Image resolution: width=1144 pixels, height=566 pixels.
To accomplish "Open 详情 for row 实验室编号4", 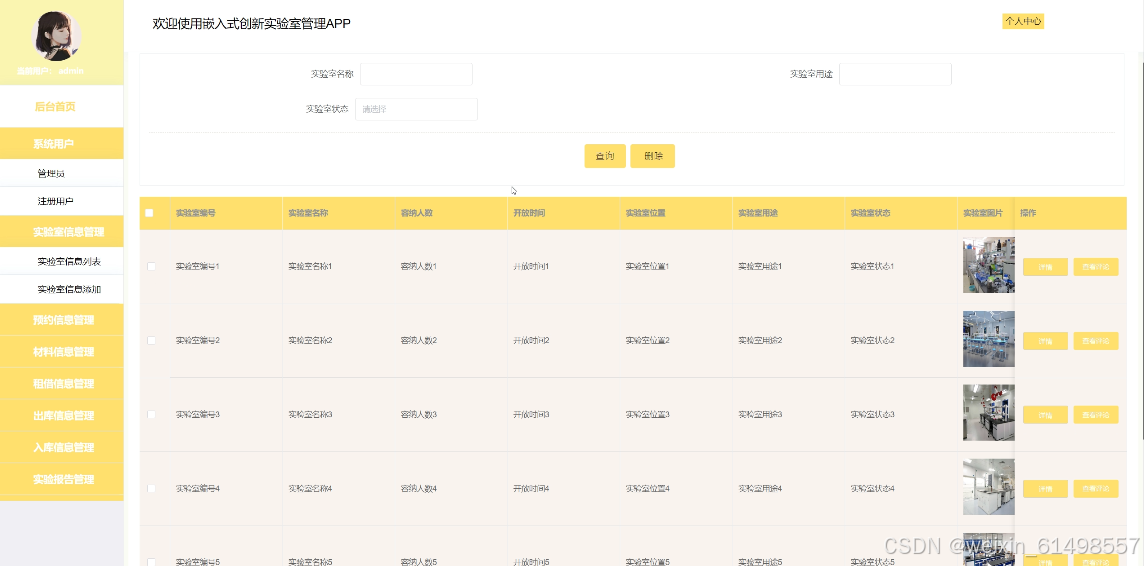I will pyautogui.click(x=1046, y=489).
